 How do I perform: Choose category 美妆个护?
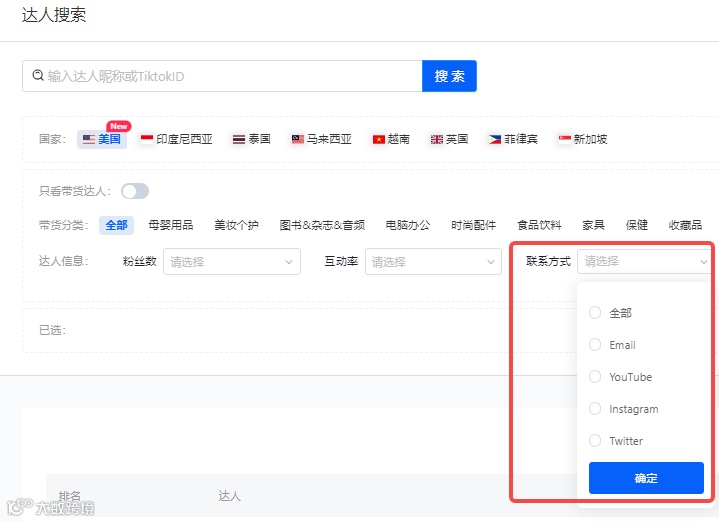coord(237,225)
